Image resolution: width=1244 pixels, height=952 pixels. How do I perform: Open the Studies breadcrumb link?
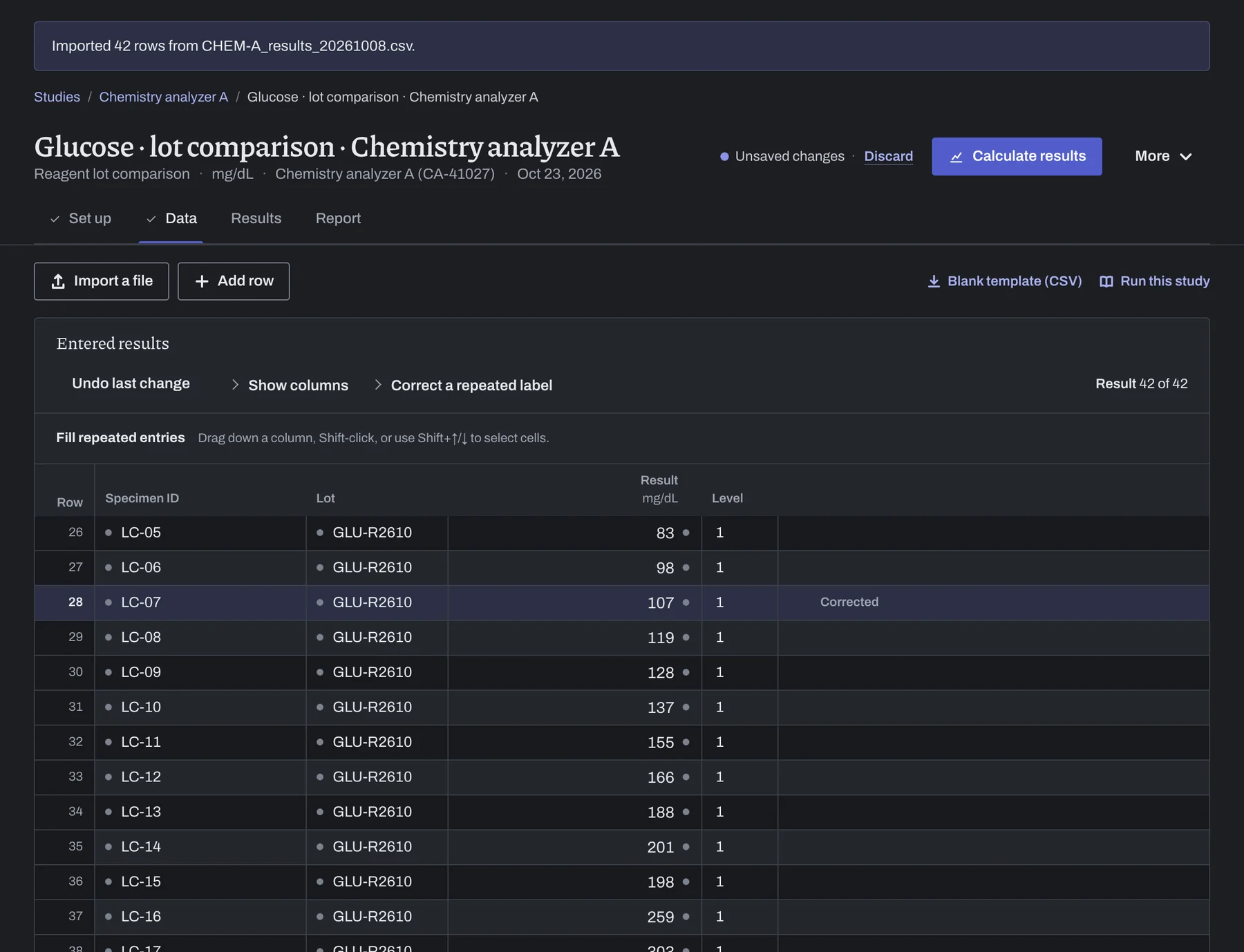click(x=57, y=97)
